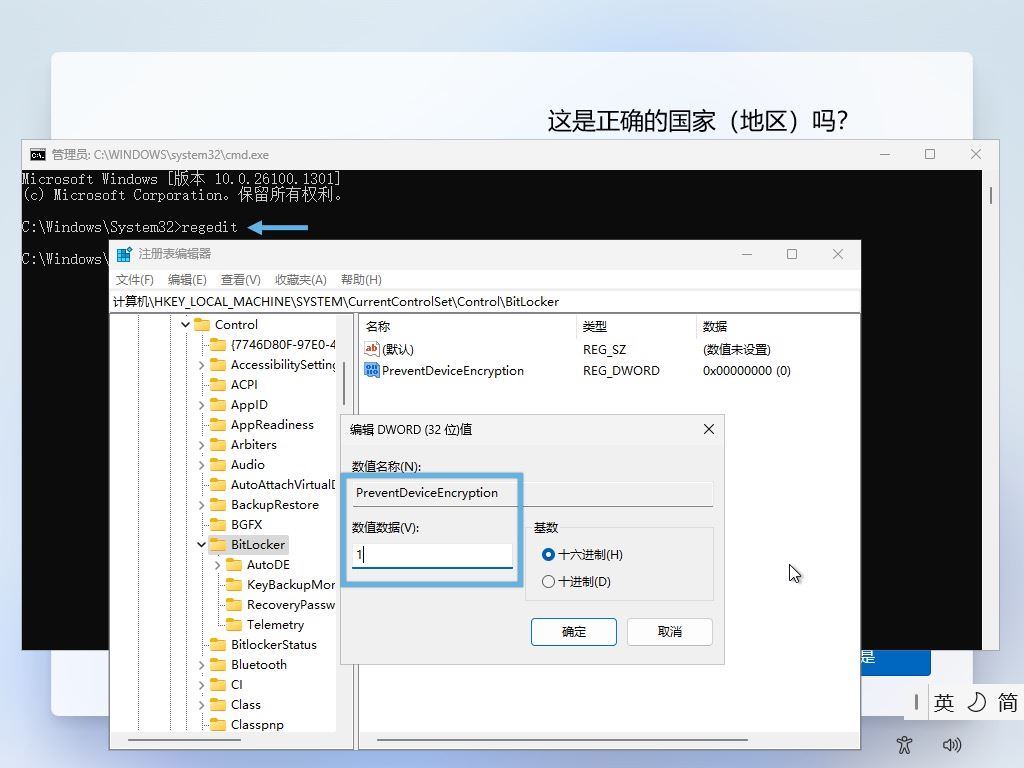The width and height of the screenshot is (1024, 768).
Task: Click the accessibility icon in the taskbar
Action: [x=904, y=745]
